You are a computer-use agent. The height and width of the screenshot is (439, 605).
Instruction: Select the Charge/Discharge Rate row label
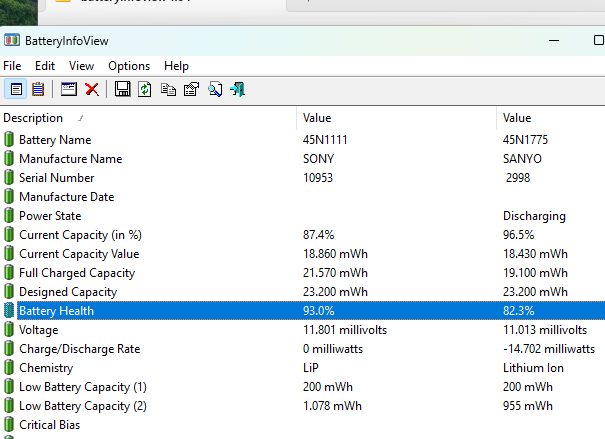[79, 349]
